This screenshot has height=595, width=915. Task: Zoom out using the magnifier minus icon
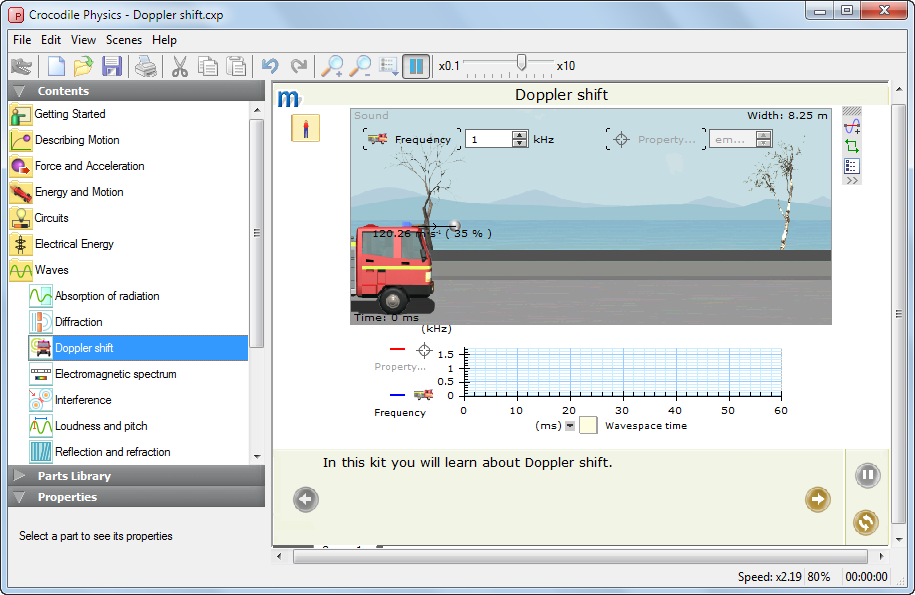coord(360,66)
